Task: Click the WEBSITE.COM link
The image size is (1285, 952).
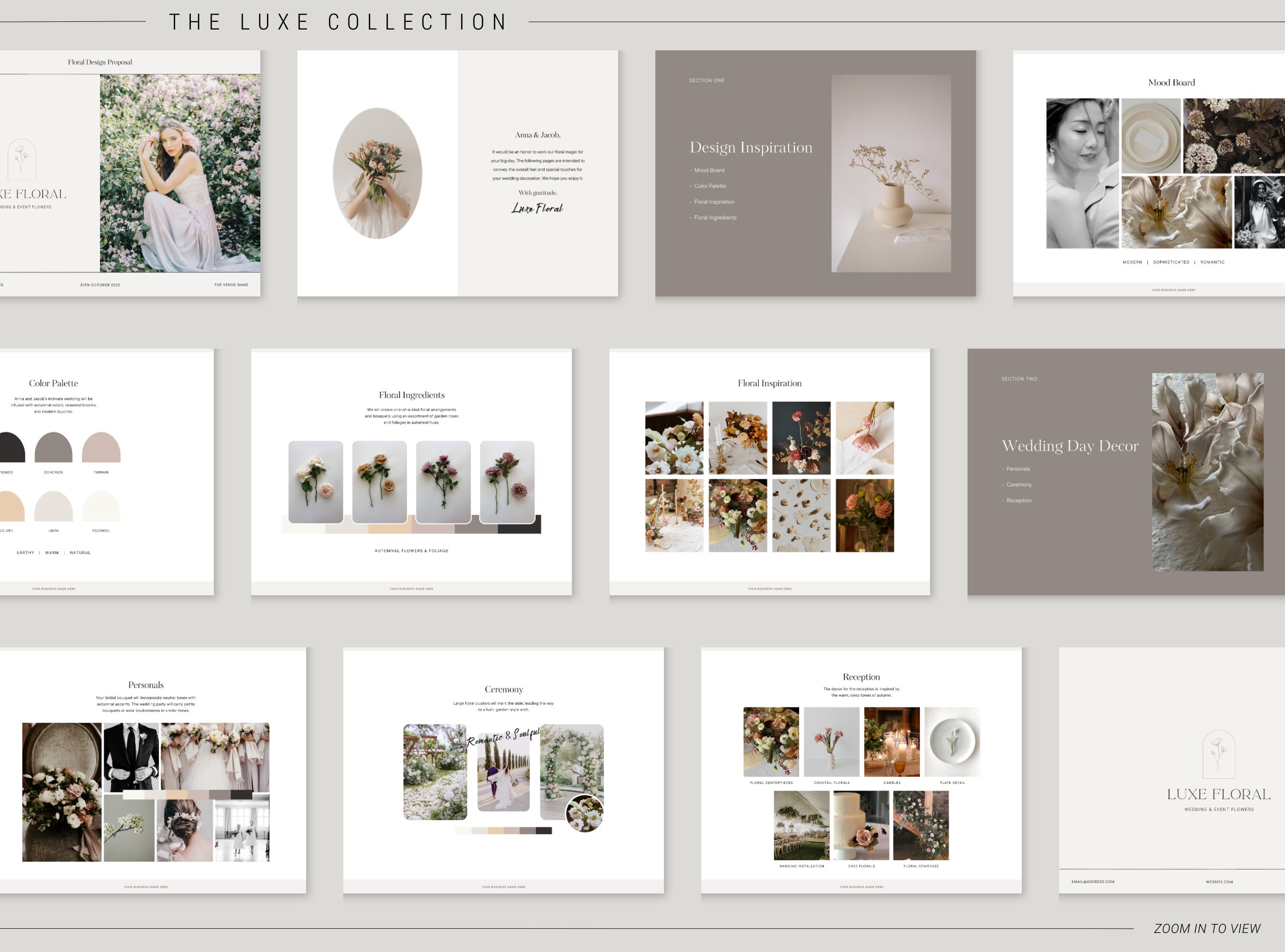Action: [x=1220, y=882]
